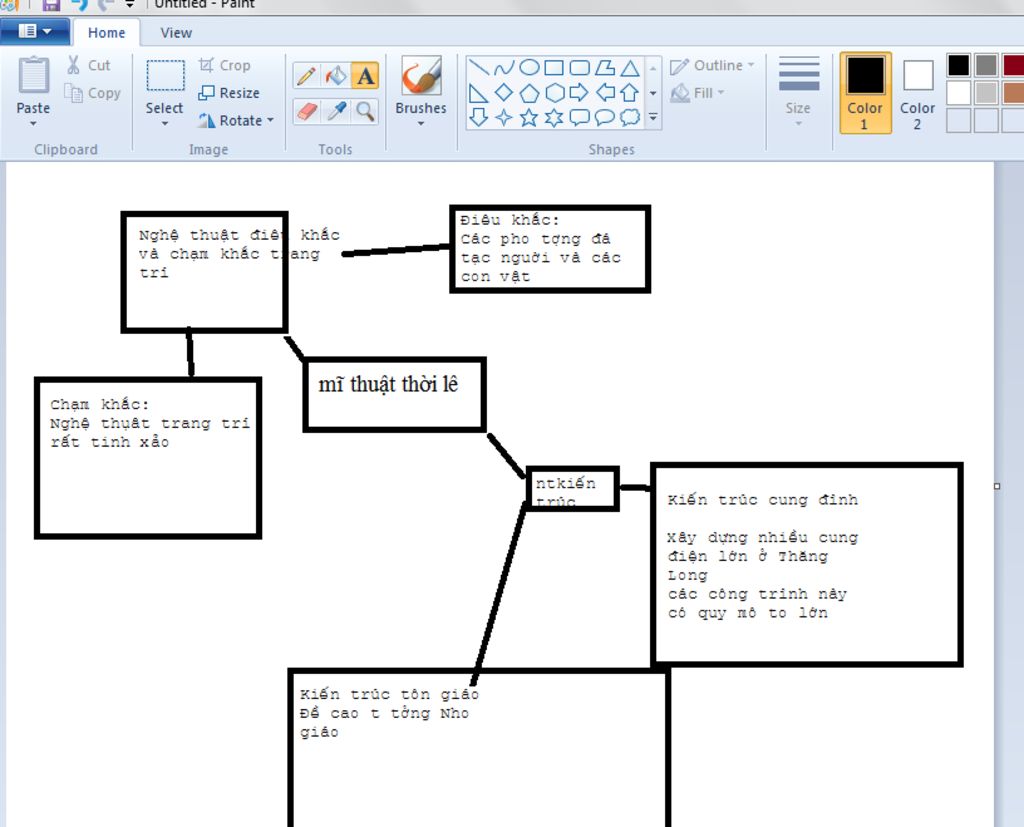Select the Down arrow shape
The height and width of the screenshot is (827, 1024).
tap(479, 118)
